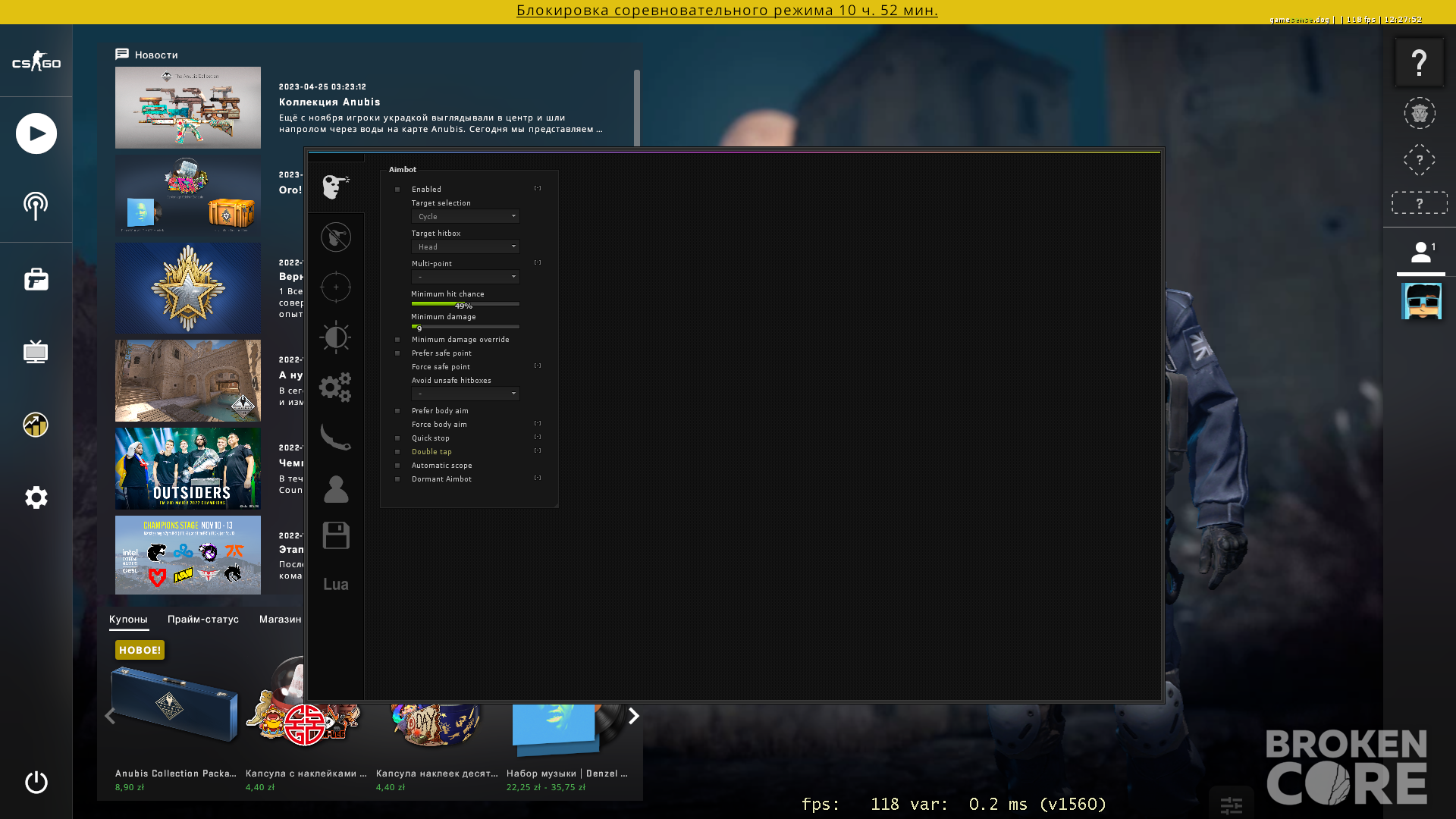Click the power quit icon
The width and height of the screenshot is (1456, 819).
(36, 782)
